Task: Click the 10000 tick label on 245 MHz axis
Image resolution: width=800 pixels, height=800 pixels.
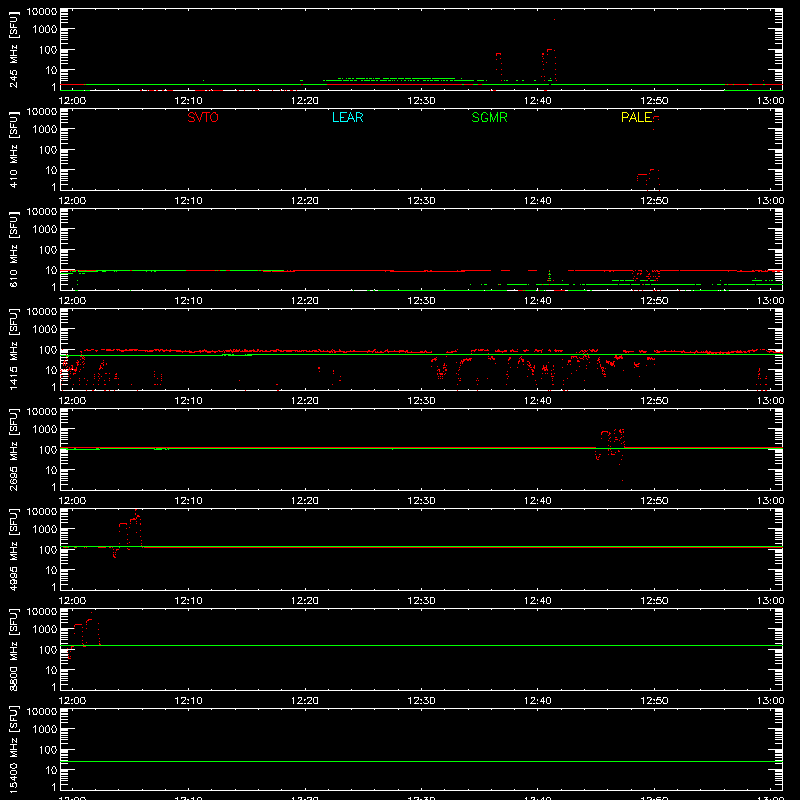Action: click(42, 12)
